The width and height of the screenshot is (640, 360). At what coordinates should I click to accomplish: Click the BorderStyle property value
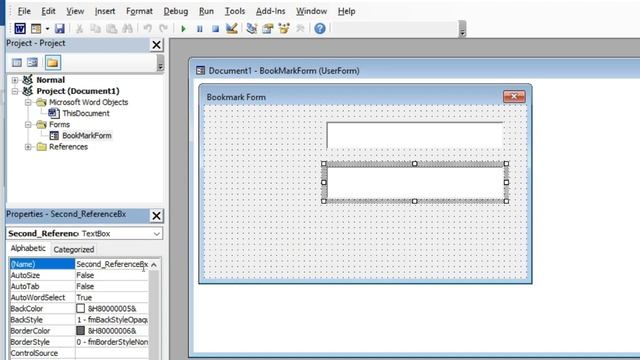(112, 342)
